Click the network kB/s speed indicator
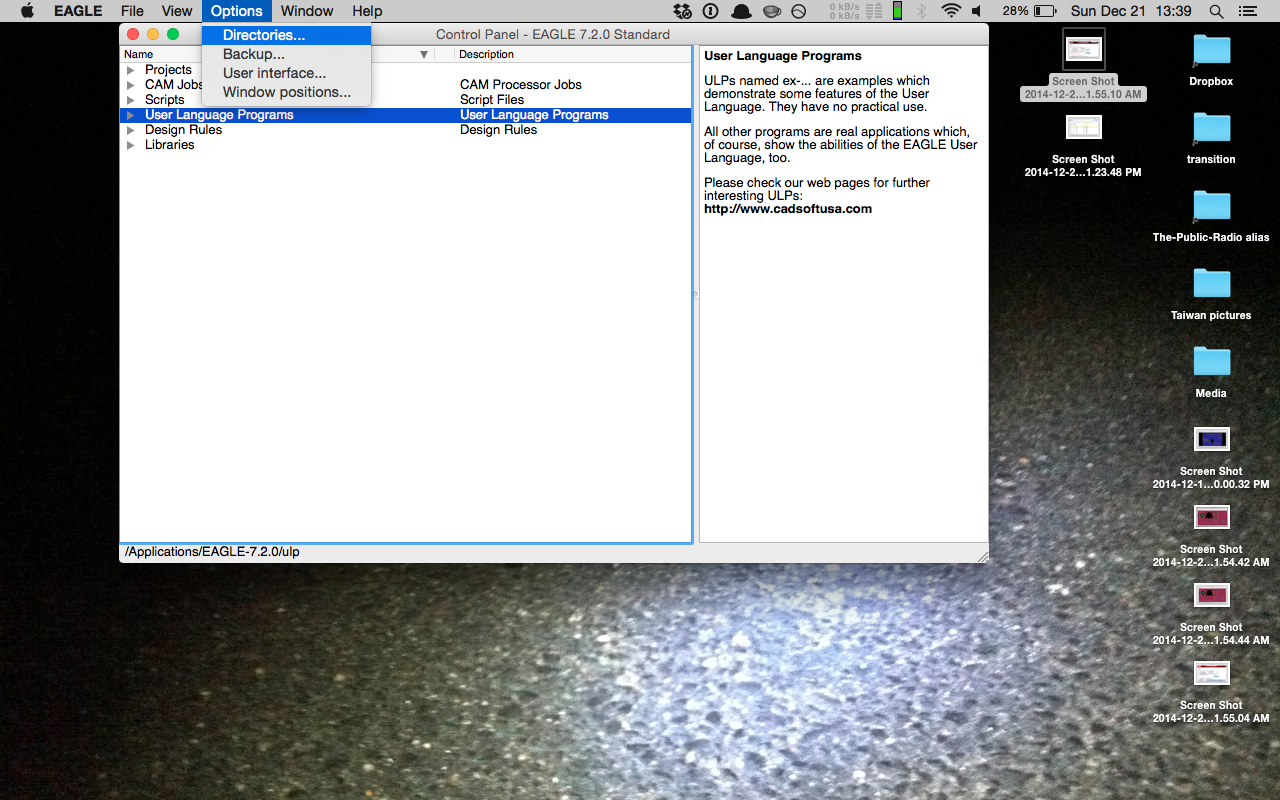 [x=844, y=11]
